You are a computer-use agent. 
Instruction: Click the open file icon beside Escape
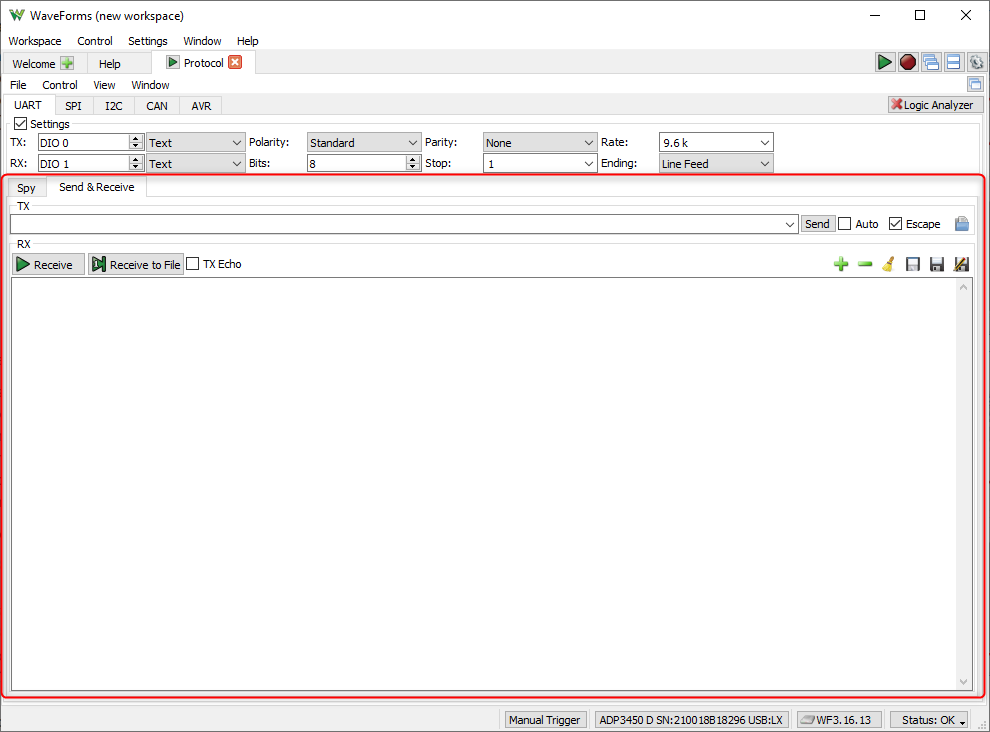coord(962,224)
